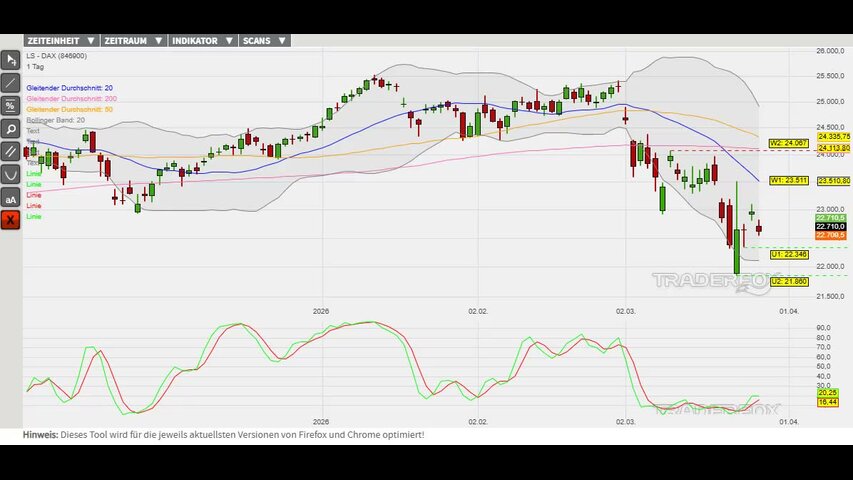Activate the magnifier zoom tool
853x480 pixels.
(10, 129)
